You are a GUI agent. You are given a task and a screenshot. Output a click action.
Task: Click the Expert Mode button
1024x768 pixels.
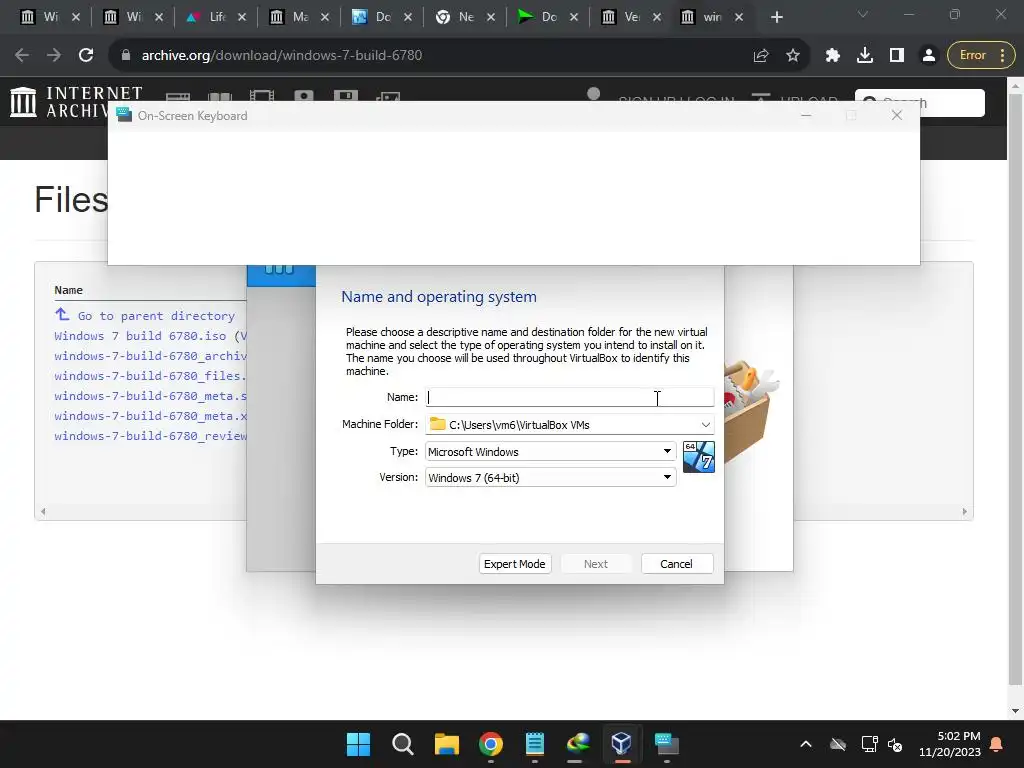[515, 564]
